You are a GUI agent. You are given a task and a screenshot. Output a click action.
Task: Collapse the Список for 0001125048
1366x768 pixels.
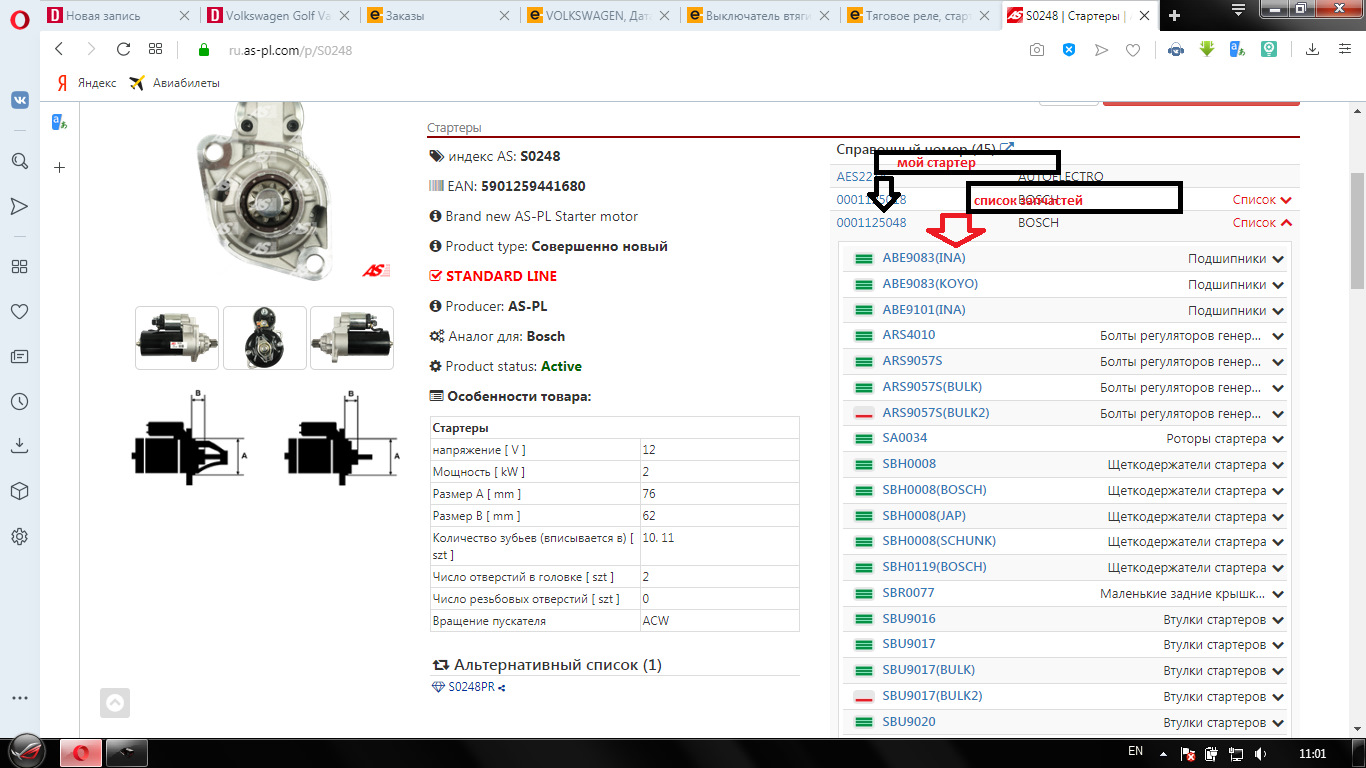pos(1262,223)
